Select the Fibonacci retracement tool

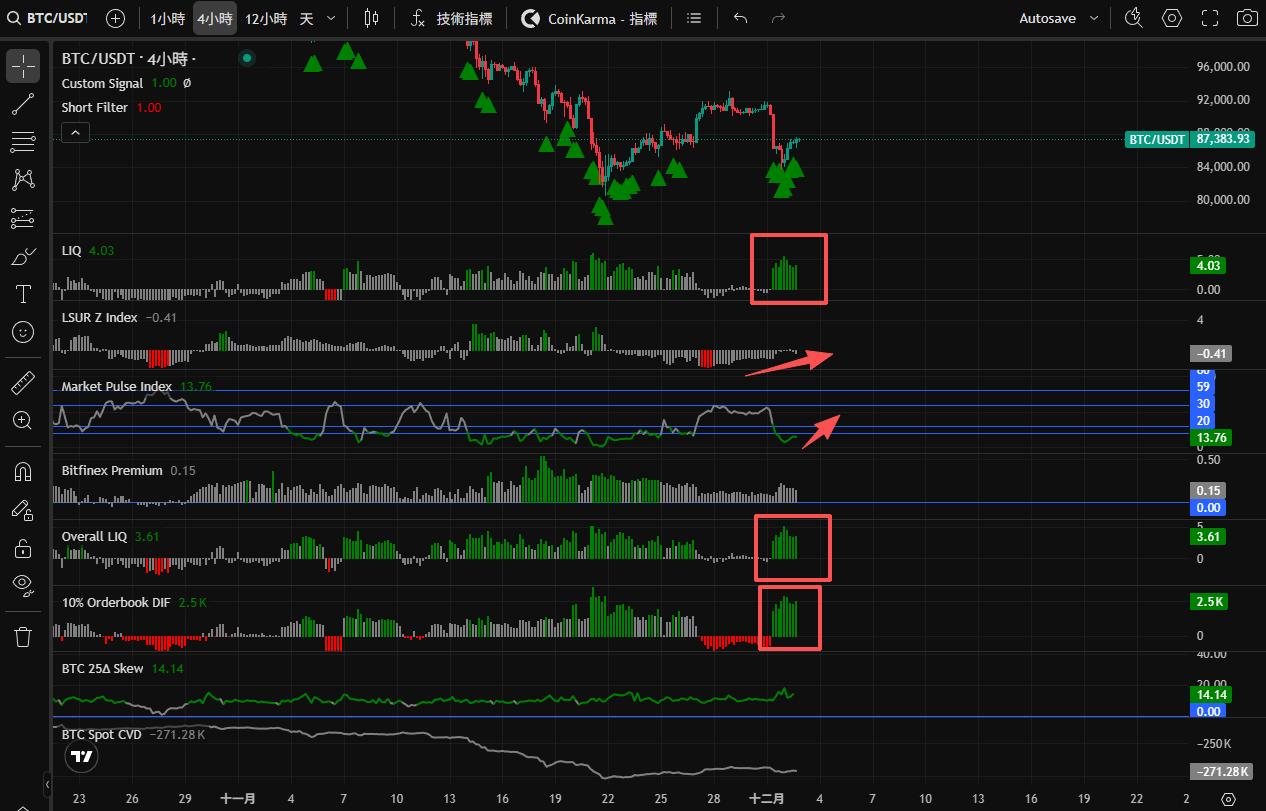(22, 142)
